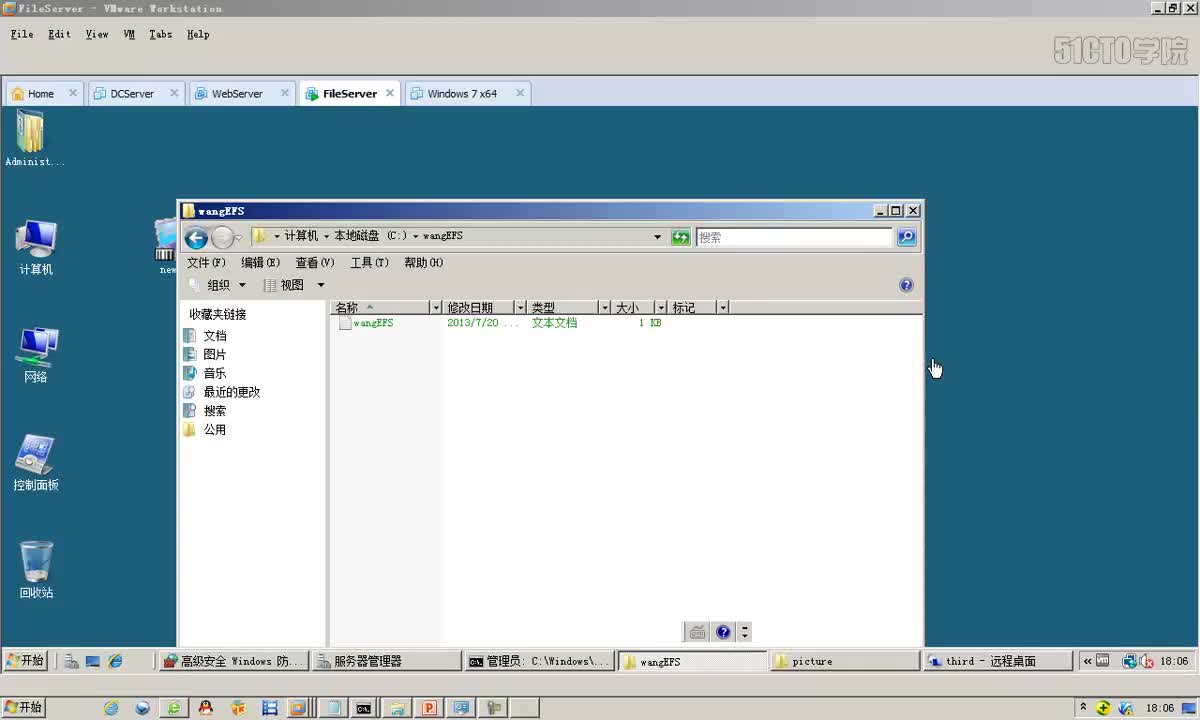Viewport: 1200px width, 720px height.
Task: Open recent pages dropdown beside forward arrow
Action: 238,238
